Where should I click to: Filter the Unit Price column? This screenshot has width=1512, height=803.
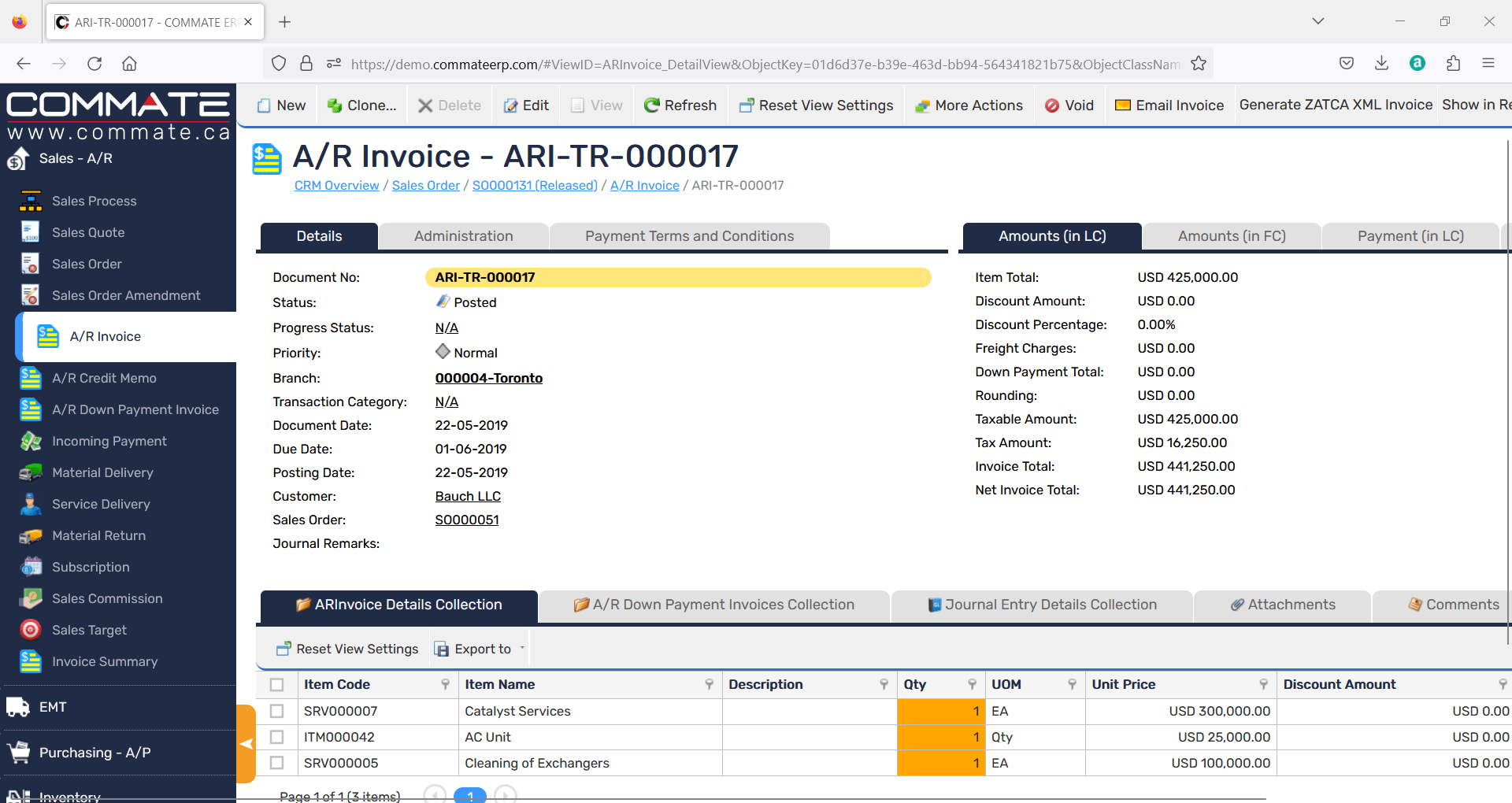pos(1263,685)
